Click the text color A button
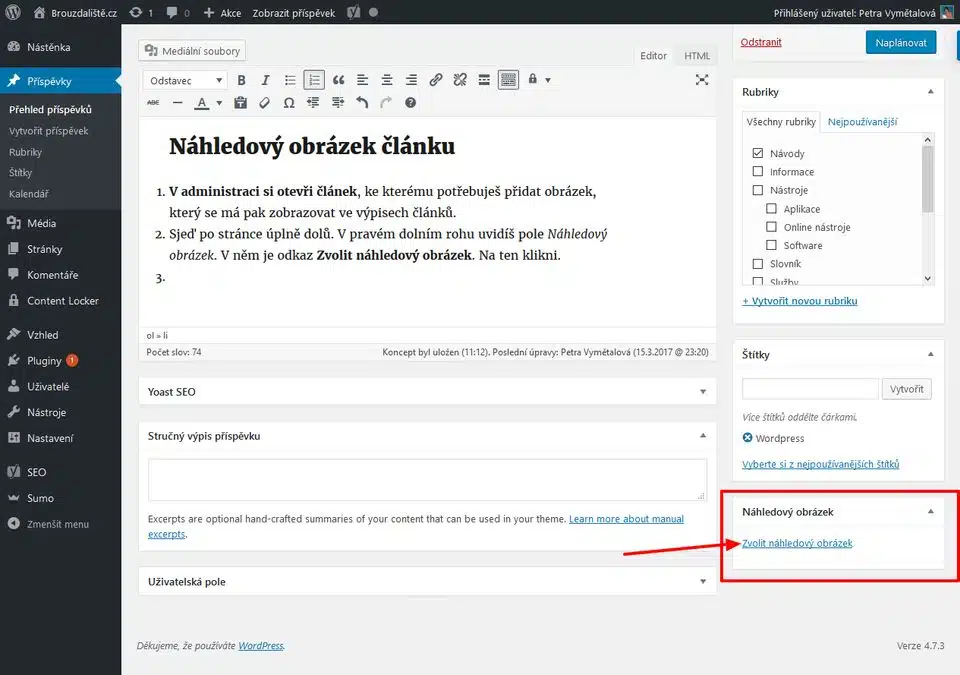The width and height of the screenshot is (960, 675). point(201,103)
